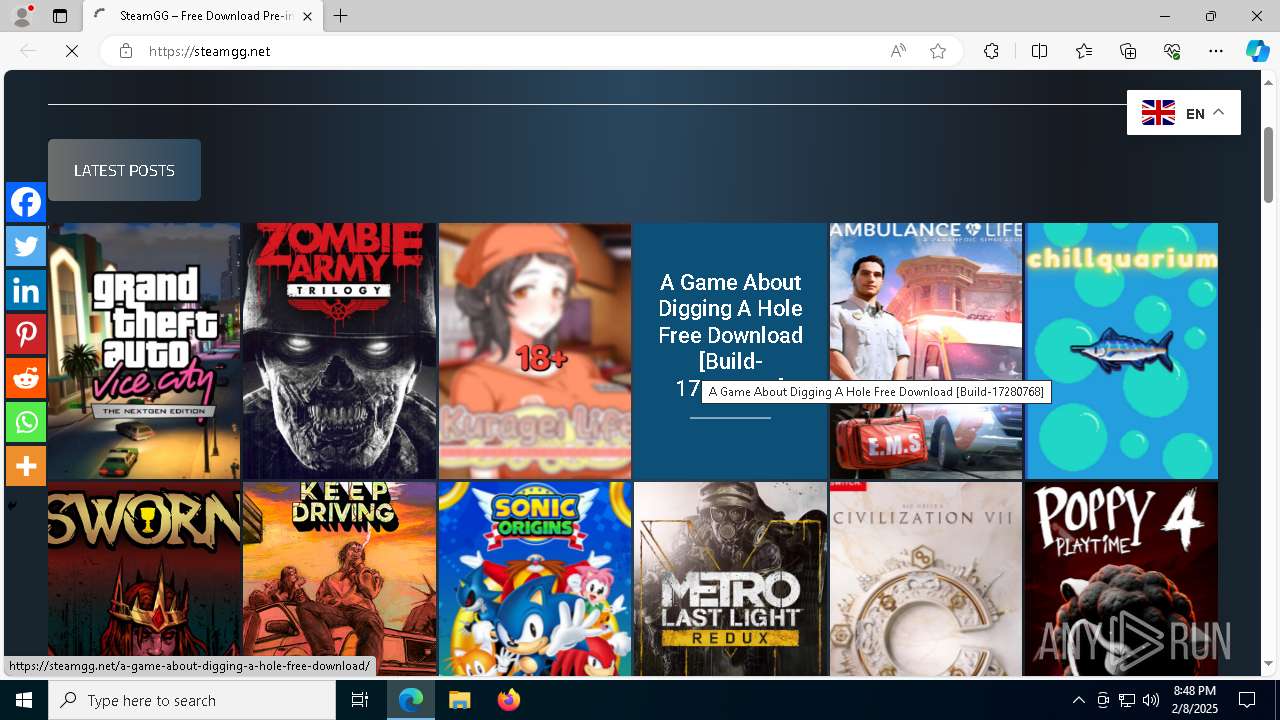Open the Edge profile icon
The height and width of the screenshot is (720, 1280).
click(22, 16)
